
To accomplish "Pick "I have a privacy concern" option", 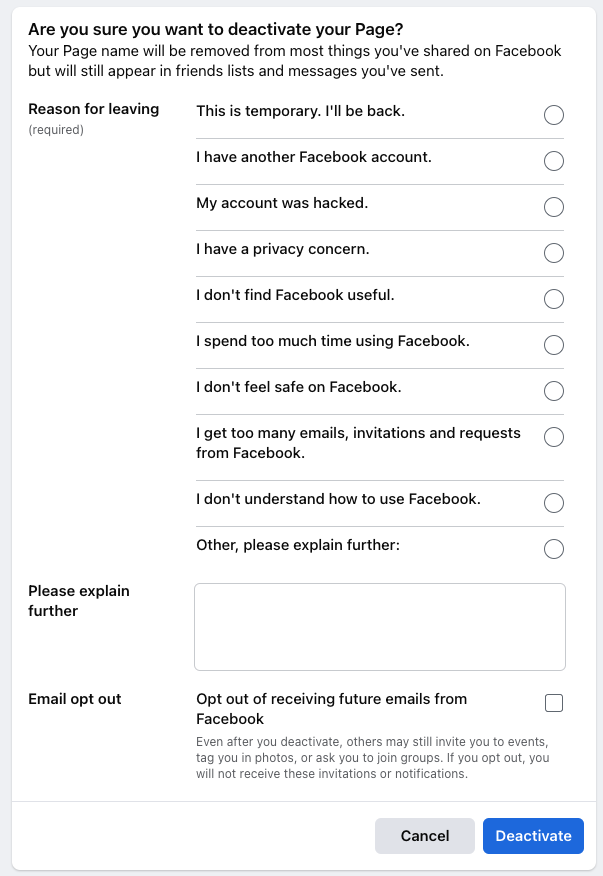I will [x=554, y=253].
